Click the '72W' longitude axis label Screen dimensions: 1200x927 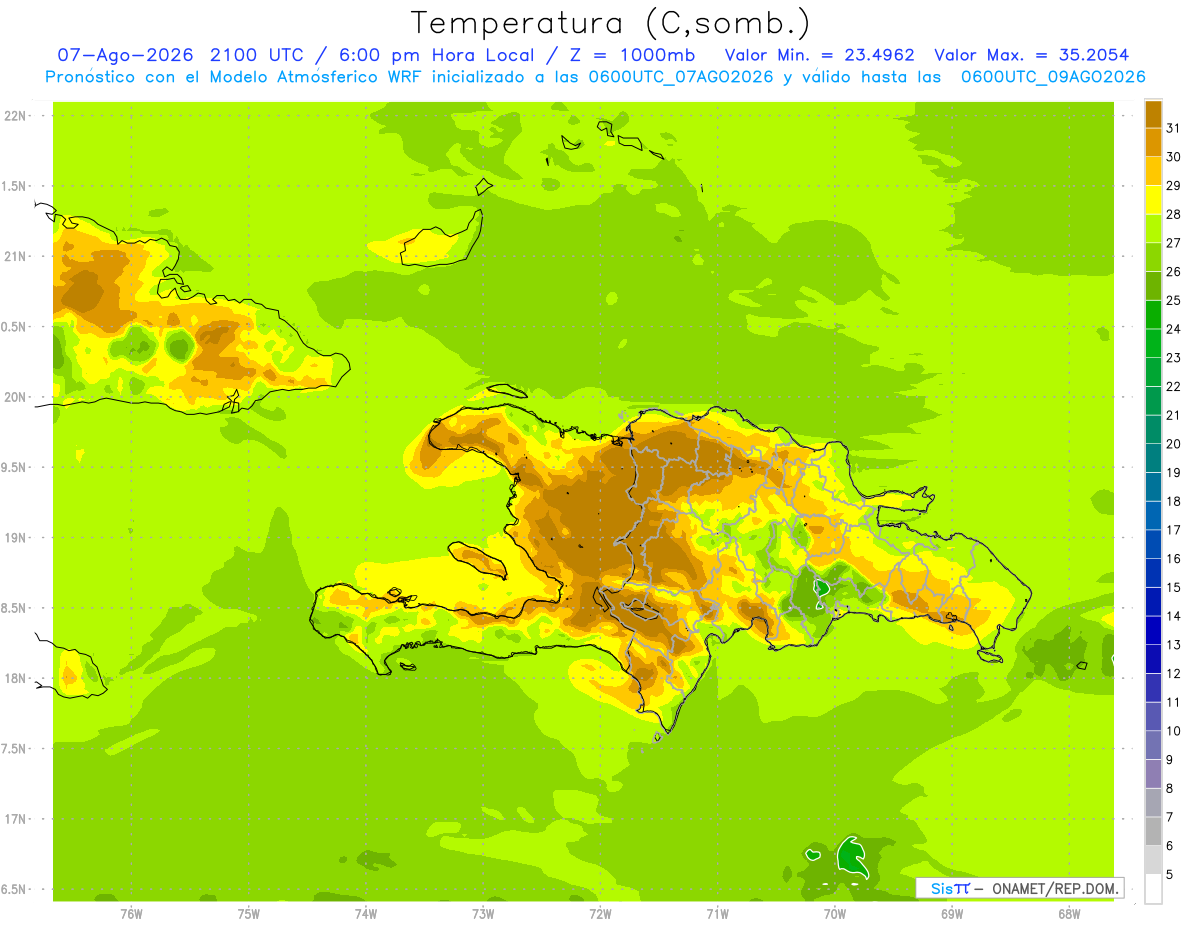click(600, 914)
